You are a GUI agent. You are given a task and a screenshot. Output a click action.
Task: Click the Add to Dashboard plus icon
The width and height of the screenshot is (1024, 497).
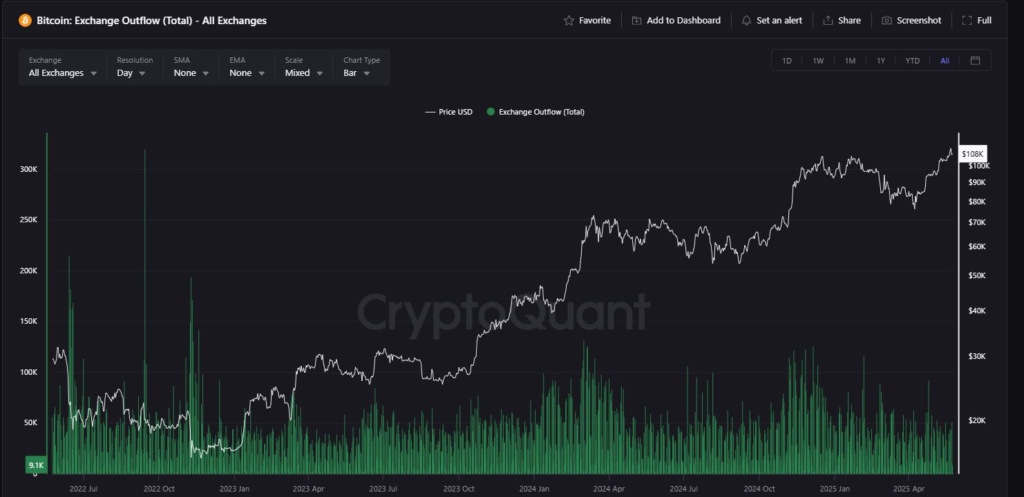[x=636, y=20]
